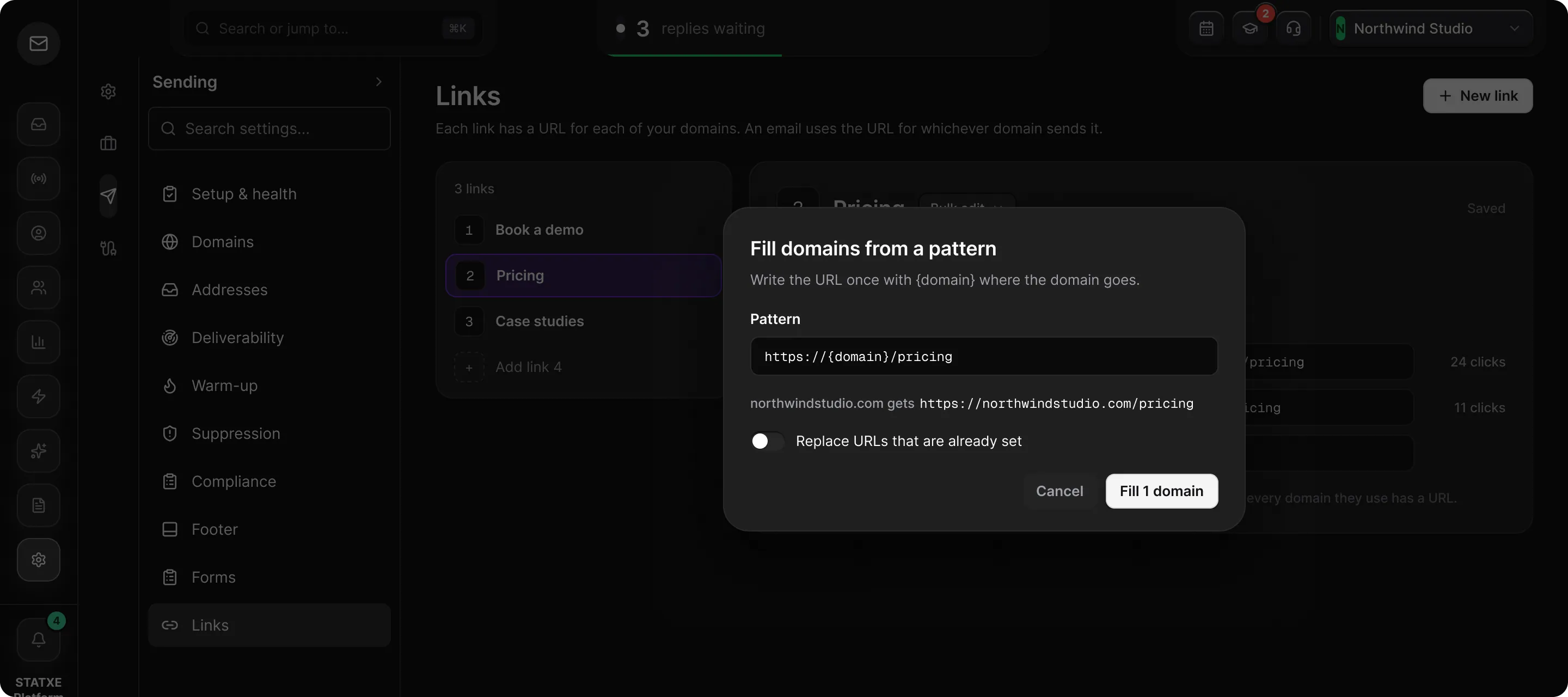Open the user profile circle icon
The height and width of the screenshot is (697, 1568).
[38, 233]
